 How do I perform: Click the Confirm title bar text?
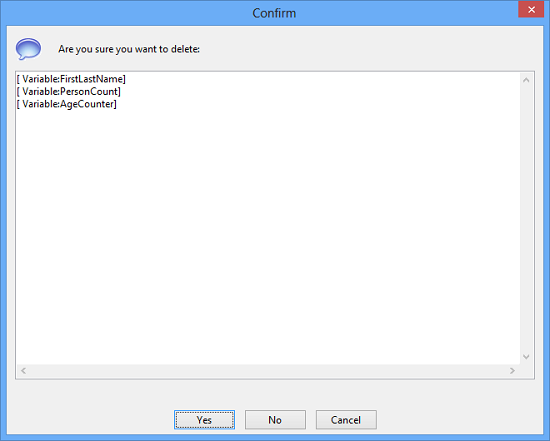274,13
